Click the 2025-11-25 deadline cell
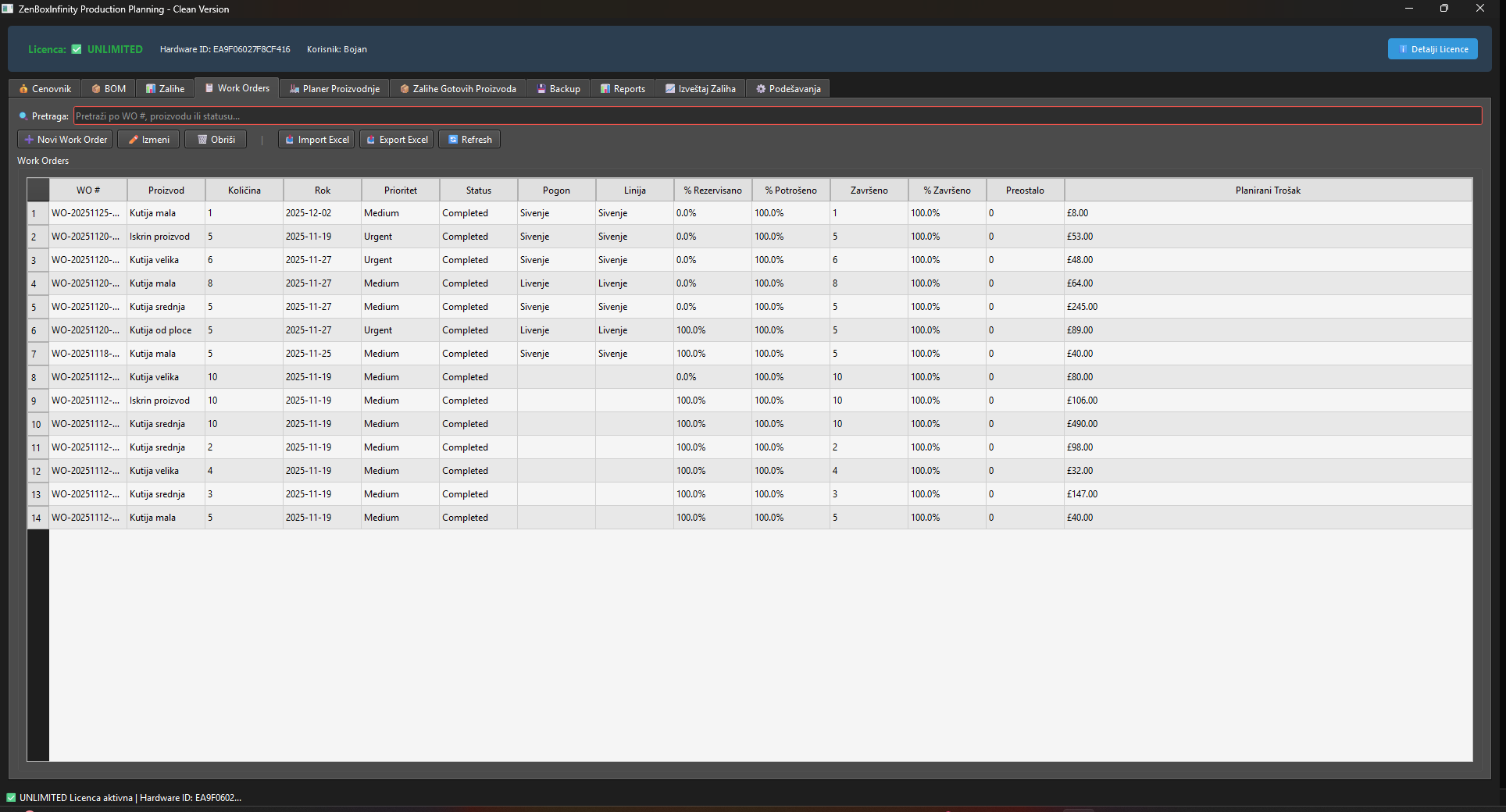1506x812 pixels. tap(323, 354)
